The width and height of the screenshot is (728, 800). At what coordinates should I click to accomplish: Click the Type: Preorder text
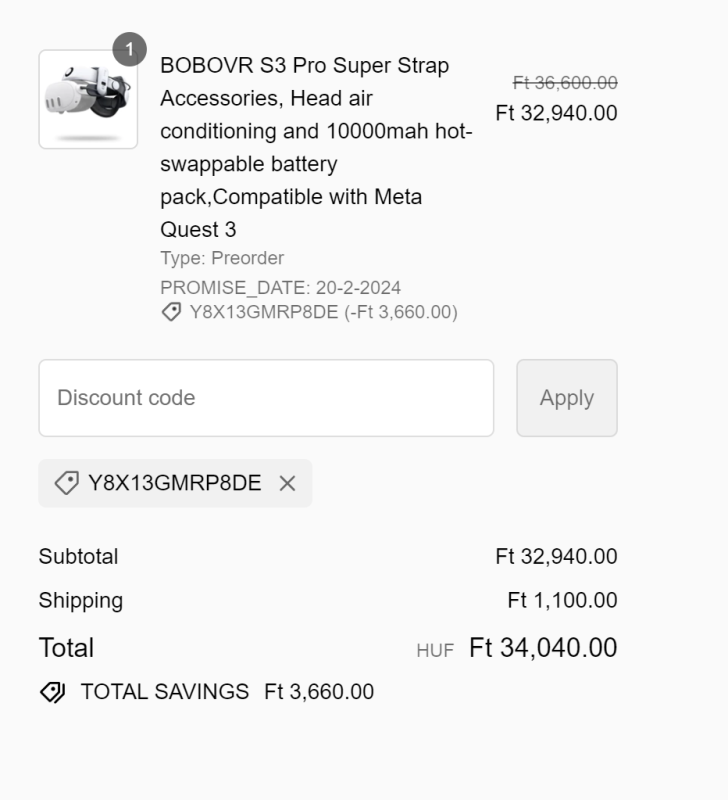[222, 258]
